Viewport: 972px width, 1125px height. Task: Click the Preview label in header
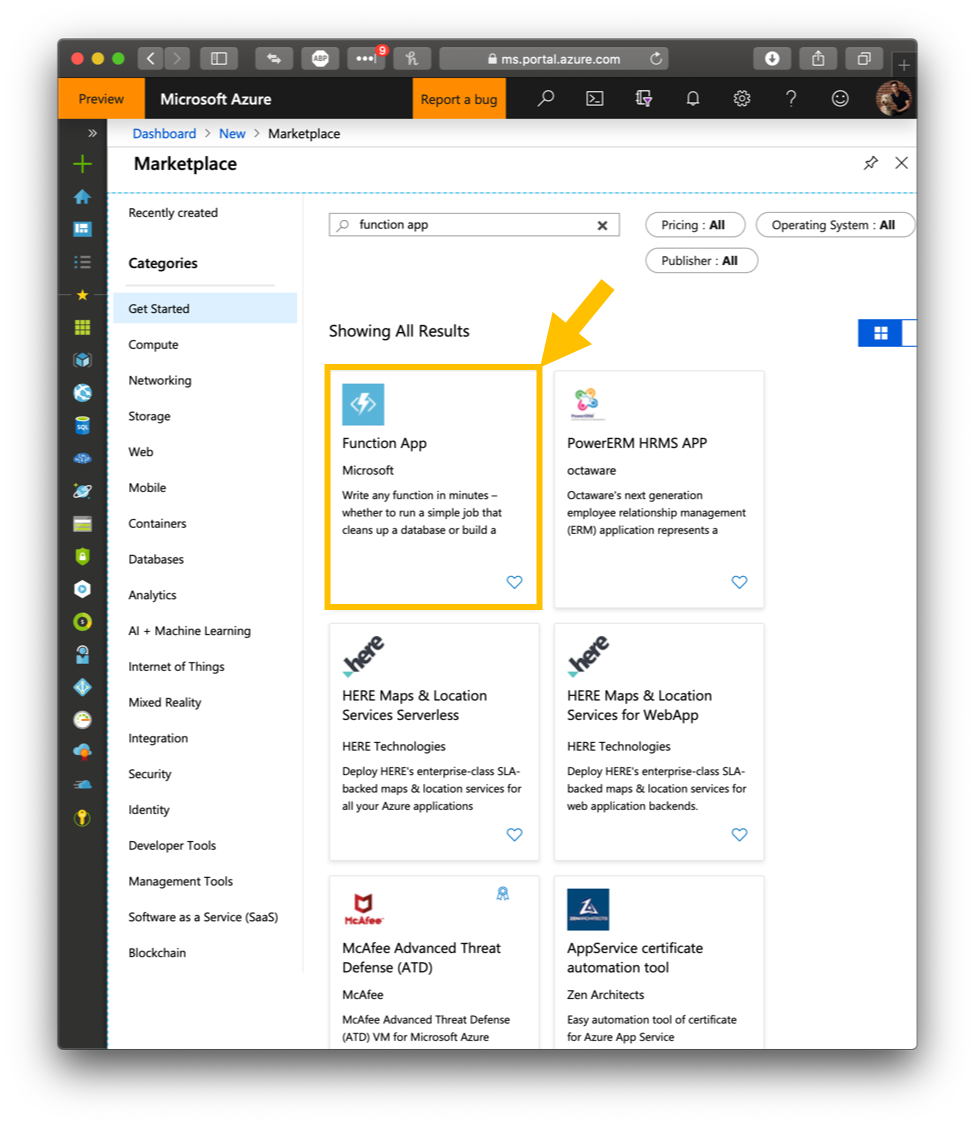pos(101,99)
